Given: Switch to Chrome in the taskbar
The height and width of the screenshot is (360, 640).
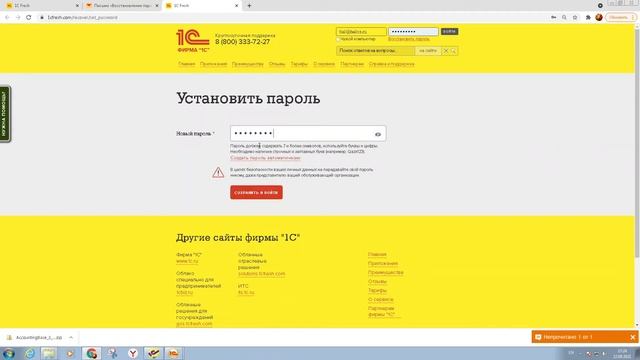Looking at the screenshot, I should 91,353.
